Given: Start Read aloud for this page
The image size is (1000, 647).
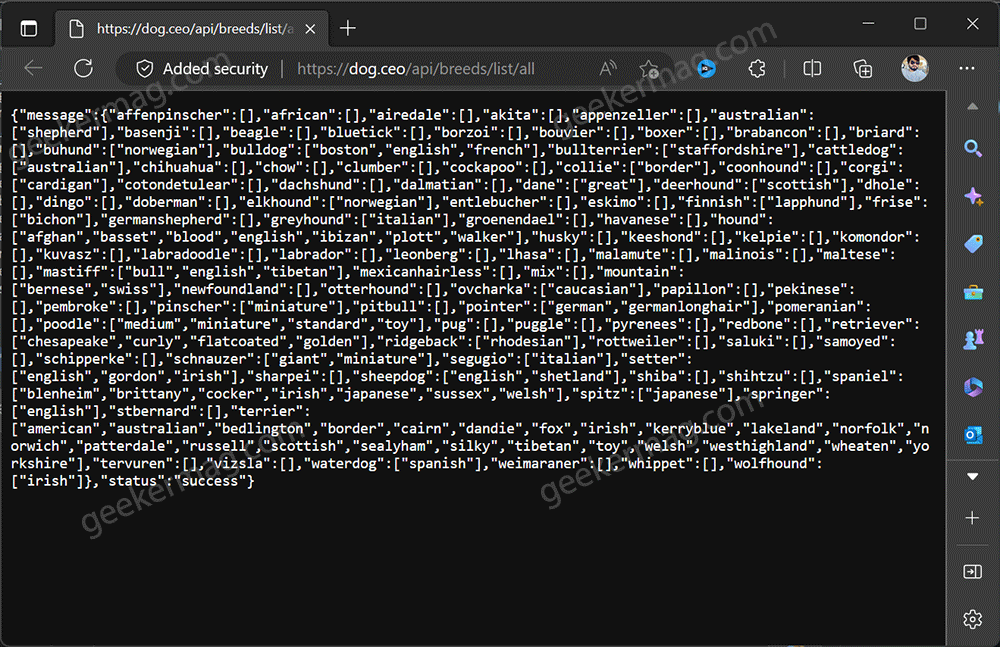Looking at the screenshot, I should (x=607, y=69).
